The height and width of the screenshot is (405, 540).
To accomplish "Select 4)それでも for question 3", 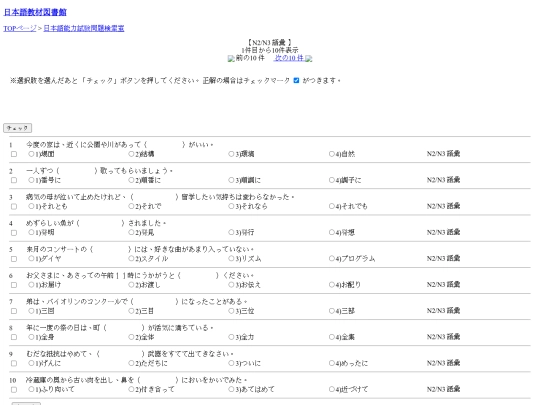I will (x=332, y=206).
